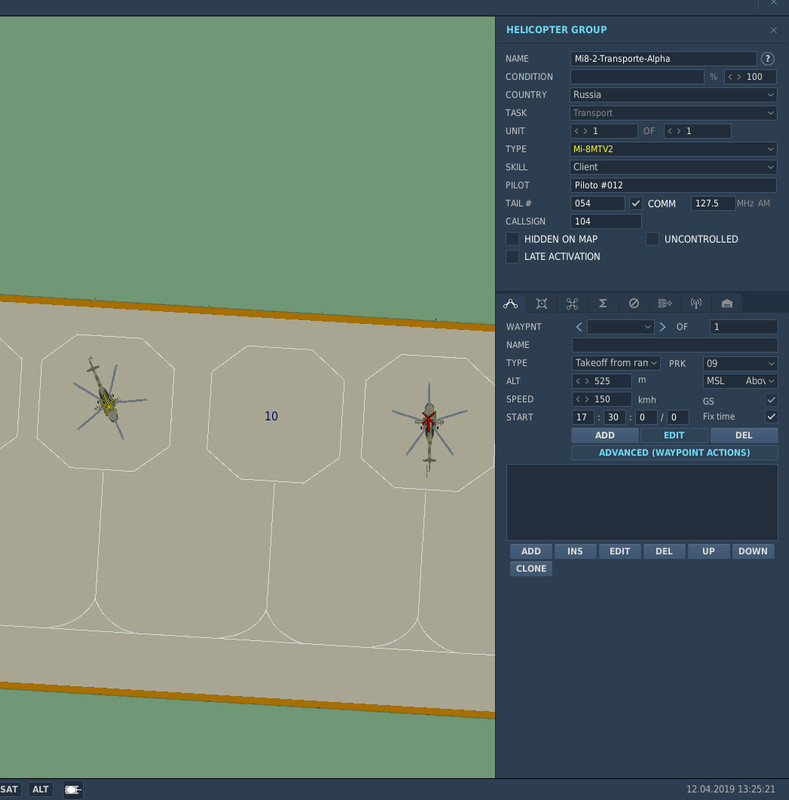
Task: Click the help question mark icon
Action: (767, 59)
